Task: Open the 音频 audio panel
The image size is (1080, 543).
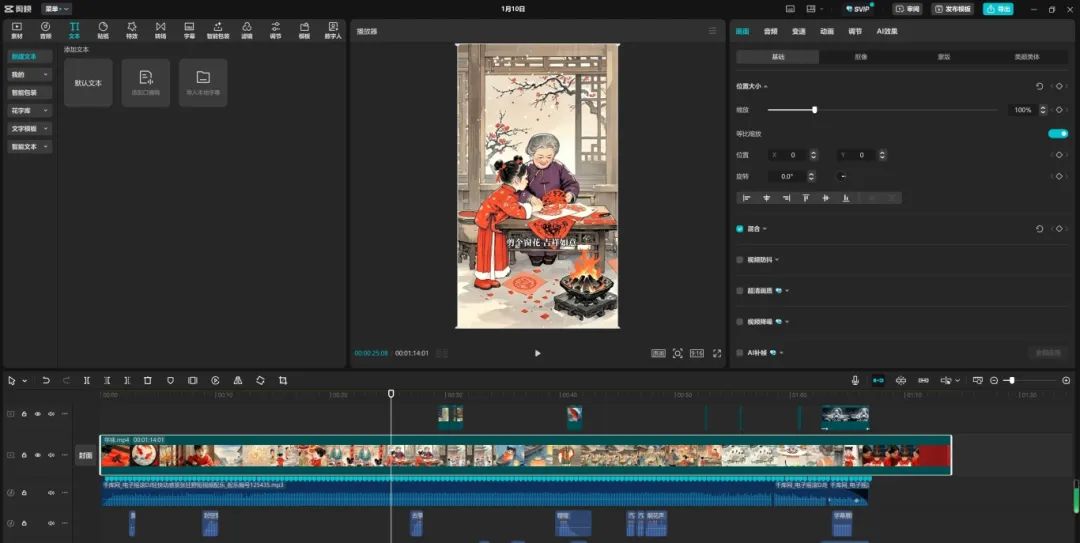Action: [x=45, y=30]
